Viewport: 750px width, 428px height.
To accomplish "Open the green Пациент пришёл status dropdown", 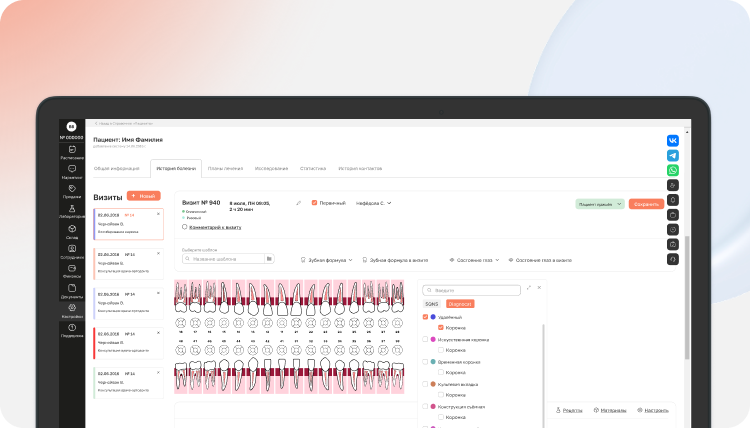I will tap(600, 204).
